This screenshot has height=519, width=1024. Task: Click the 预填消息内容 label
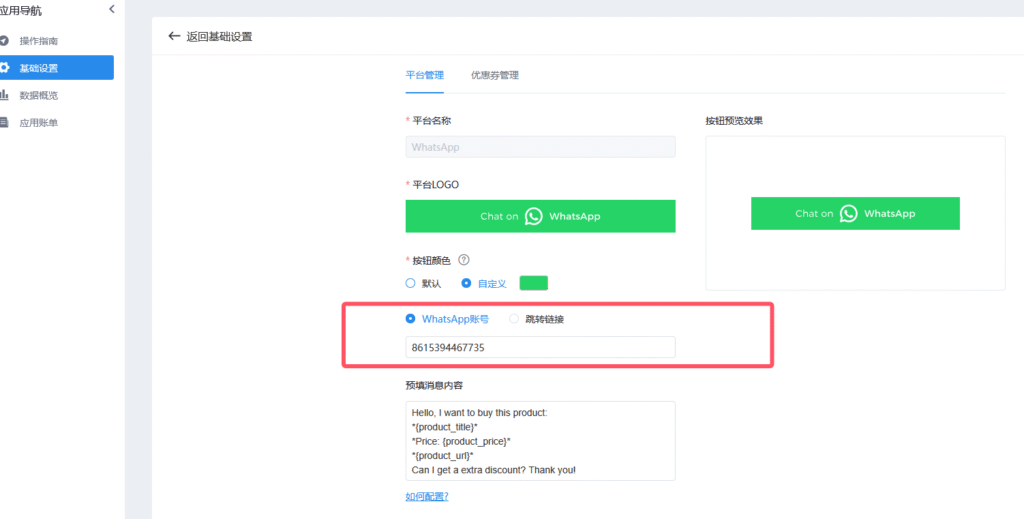coord(434,386)
